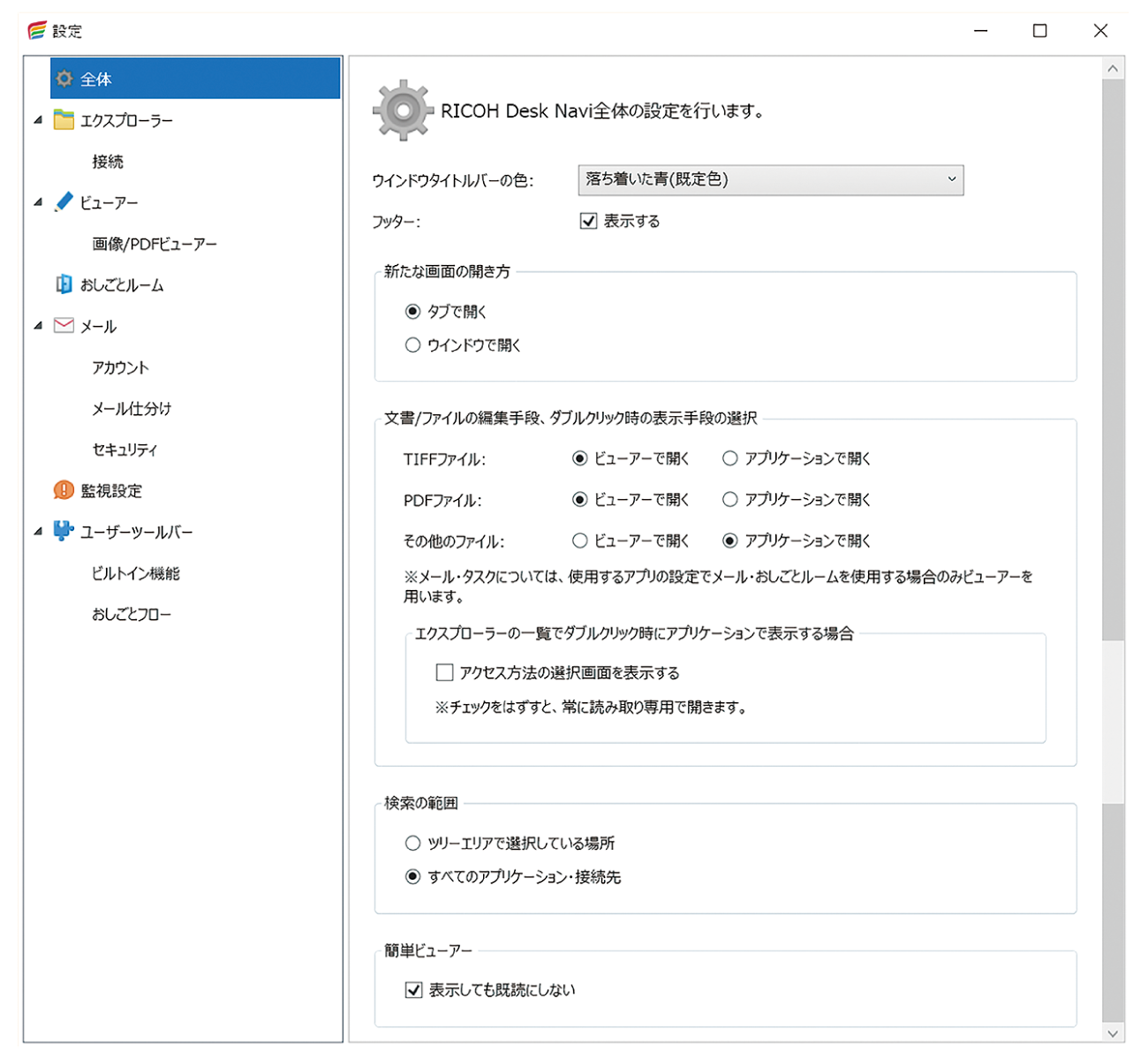Viewport: 1148px width, 1060px height.
Task: Click the メール tree label
Action: pos(98,326)
